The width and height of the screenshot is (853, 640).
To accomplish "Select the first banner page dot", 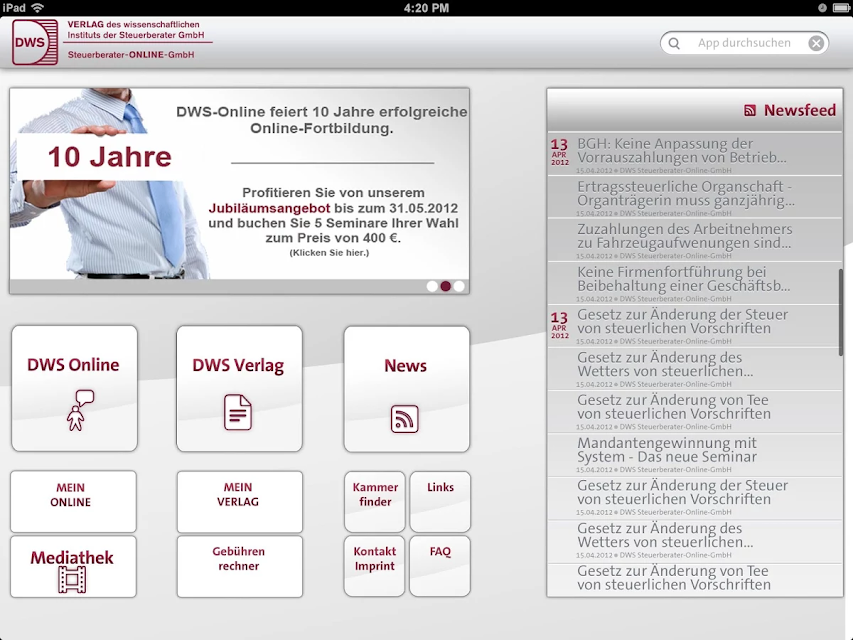I will pyautogui.click(x=432, y=286).
